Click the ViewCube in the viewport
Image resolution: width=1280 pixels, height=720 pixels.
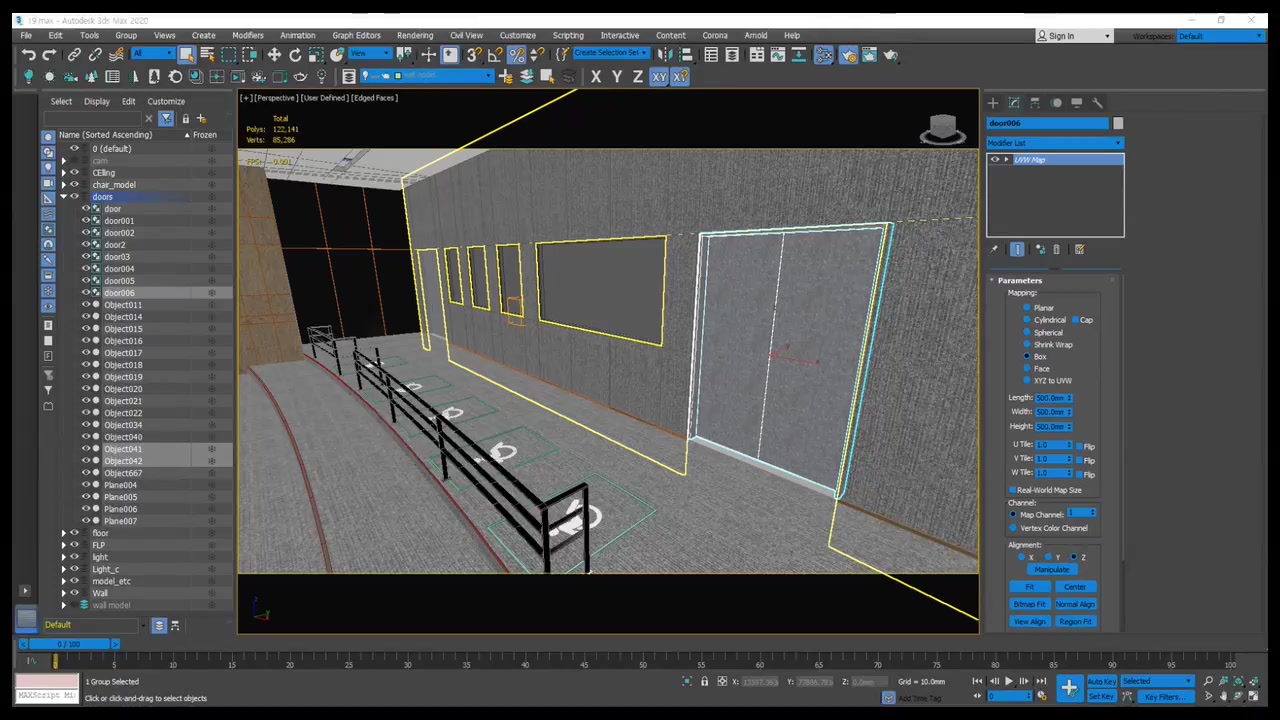point(942,128)
